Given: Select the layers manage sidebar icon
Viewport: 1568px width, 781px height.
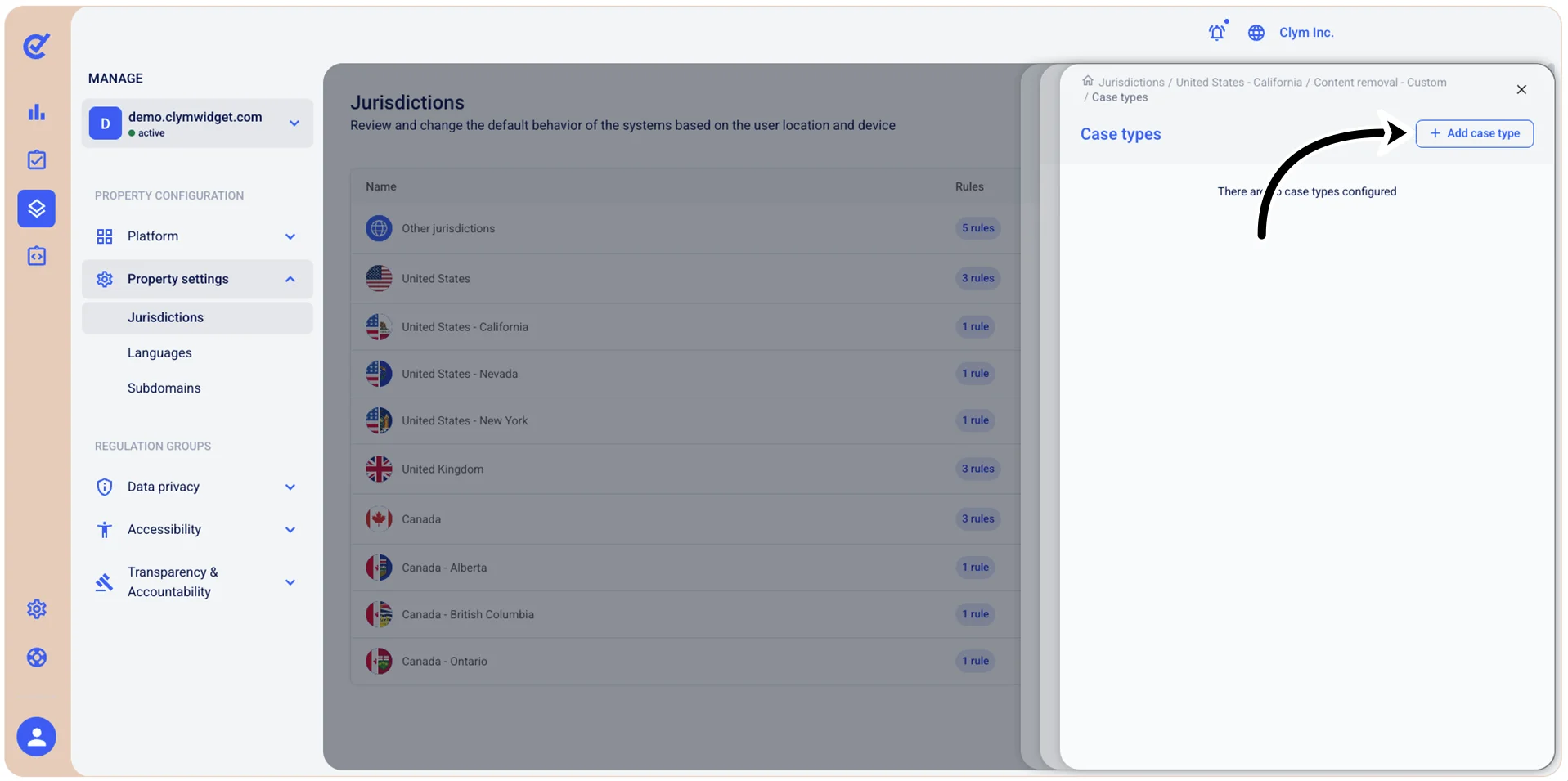Looking at the screenshot, I should click(37, 209).
